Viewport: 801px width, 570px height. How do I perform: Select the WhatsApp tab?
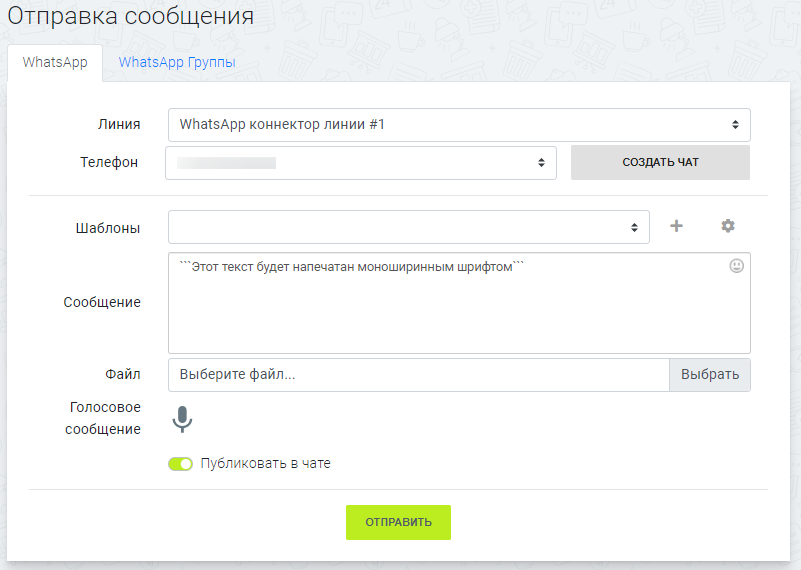point(55,62)
